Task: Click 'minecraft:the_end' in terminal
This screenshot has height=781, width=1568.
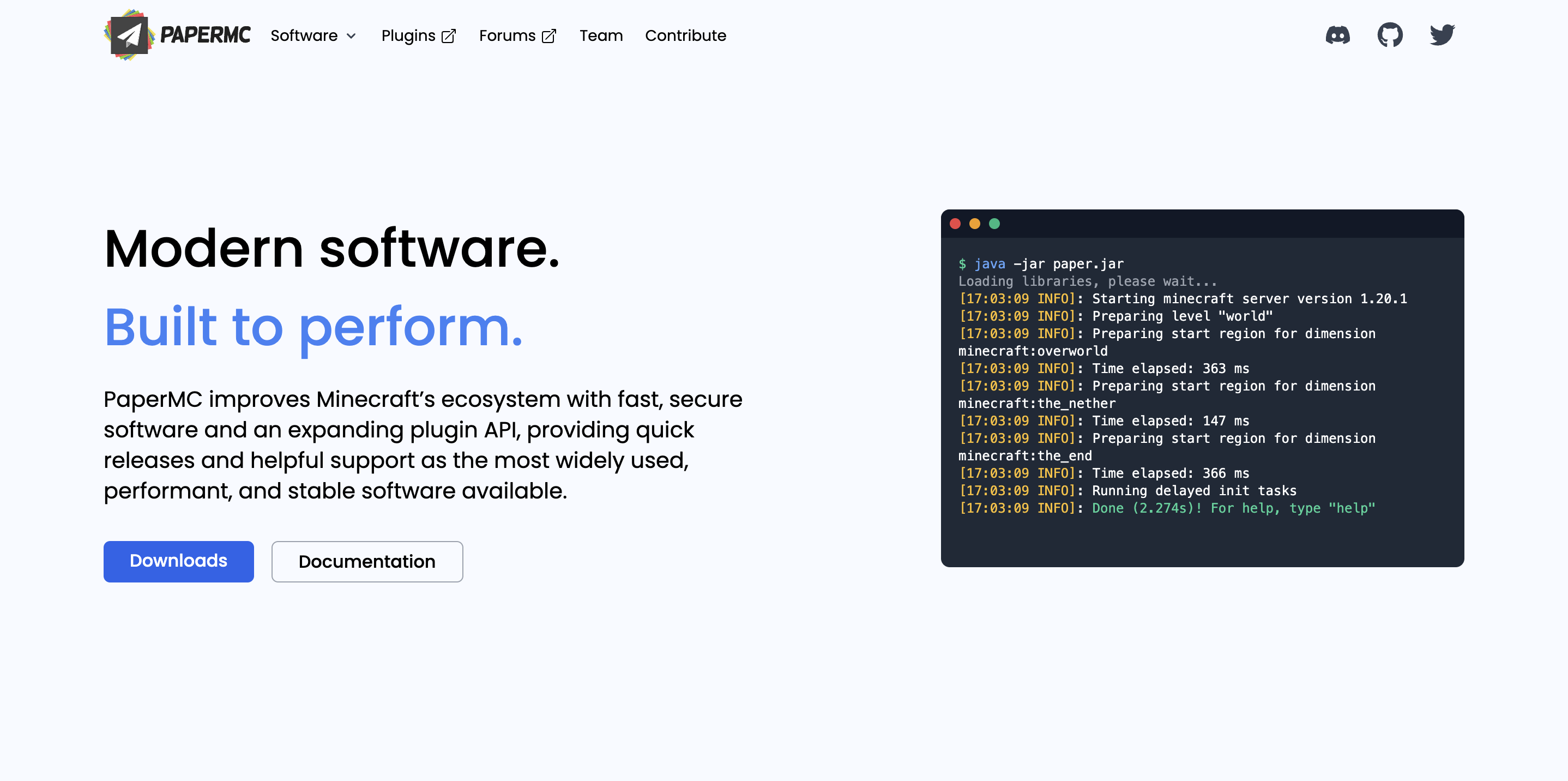Action: pyautogui.click(x=1025, y=456)
